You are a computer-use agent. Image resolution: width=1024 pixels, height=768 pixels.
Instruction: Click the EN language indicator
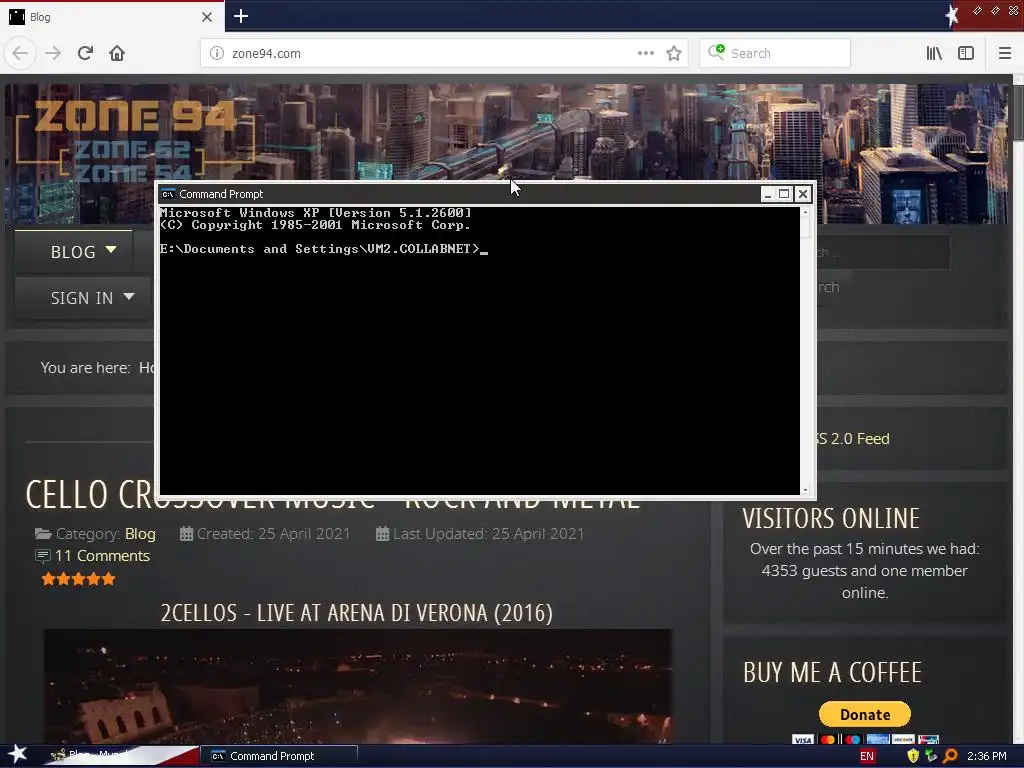867,756
